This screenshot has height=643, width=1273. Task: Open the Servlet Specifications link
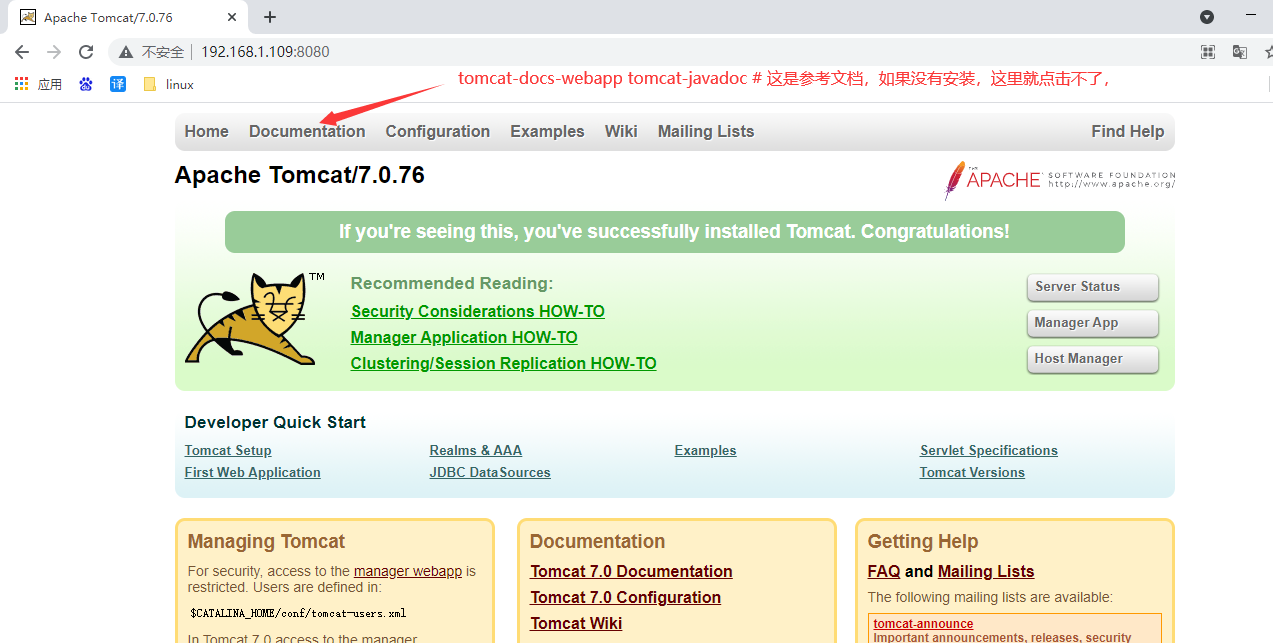(x=989, y=450)
